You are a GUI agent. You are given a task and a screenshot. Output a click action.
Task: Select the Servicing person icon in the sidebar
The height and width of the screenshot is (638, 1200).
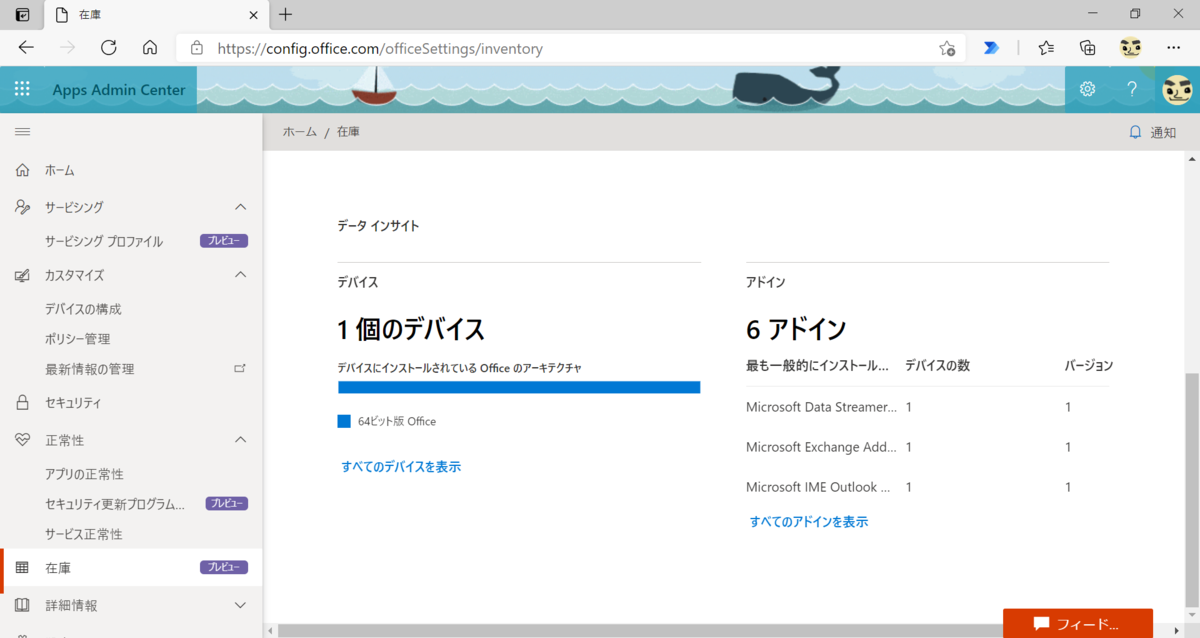[22, 207]
